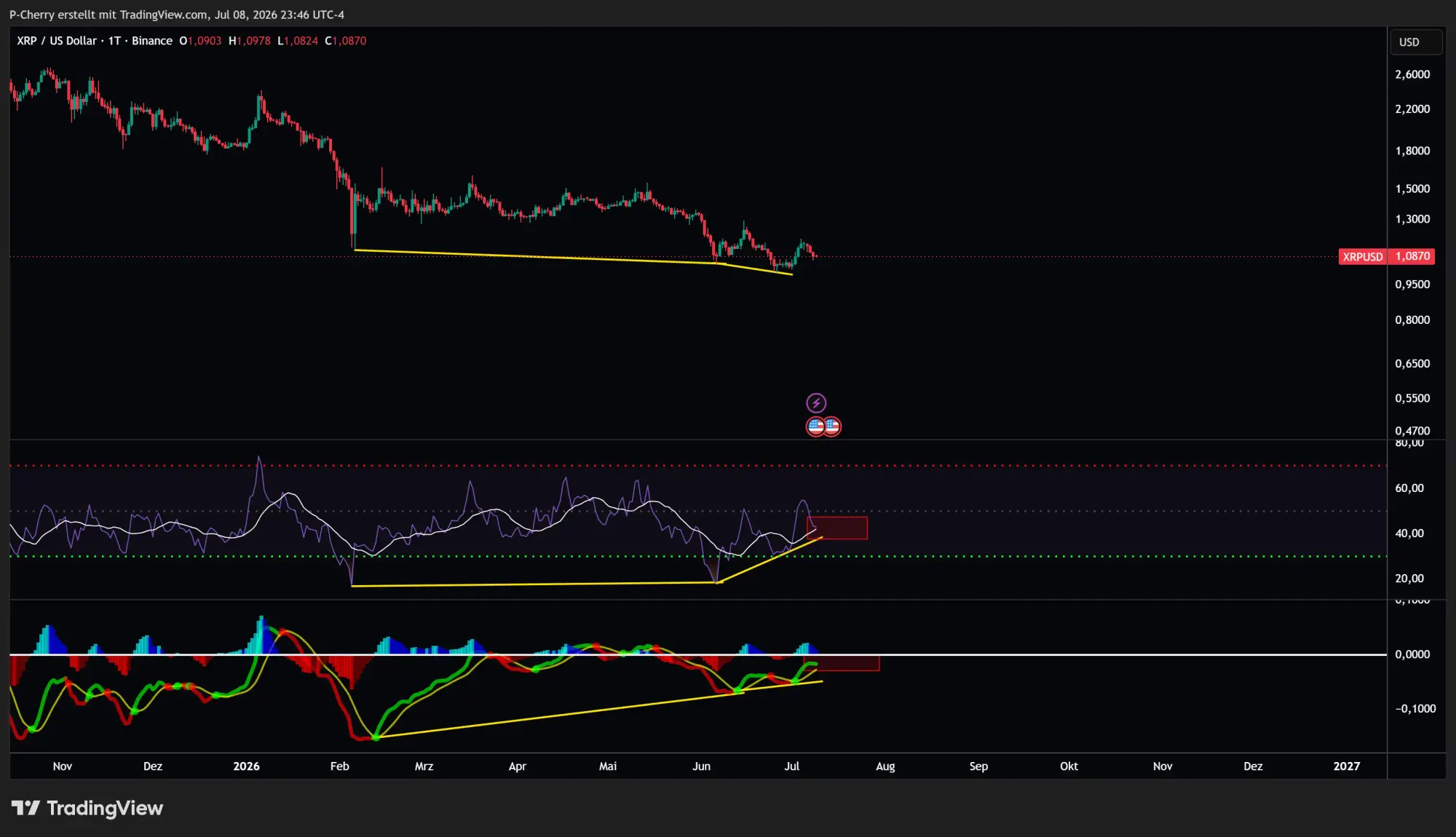Click the 0,8000 price axis label
Viewport: 1456px width, 837px height.
pos(1412,320)
